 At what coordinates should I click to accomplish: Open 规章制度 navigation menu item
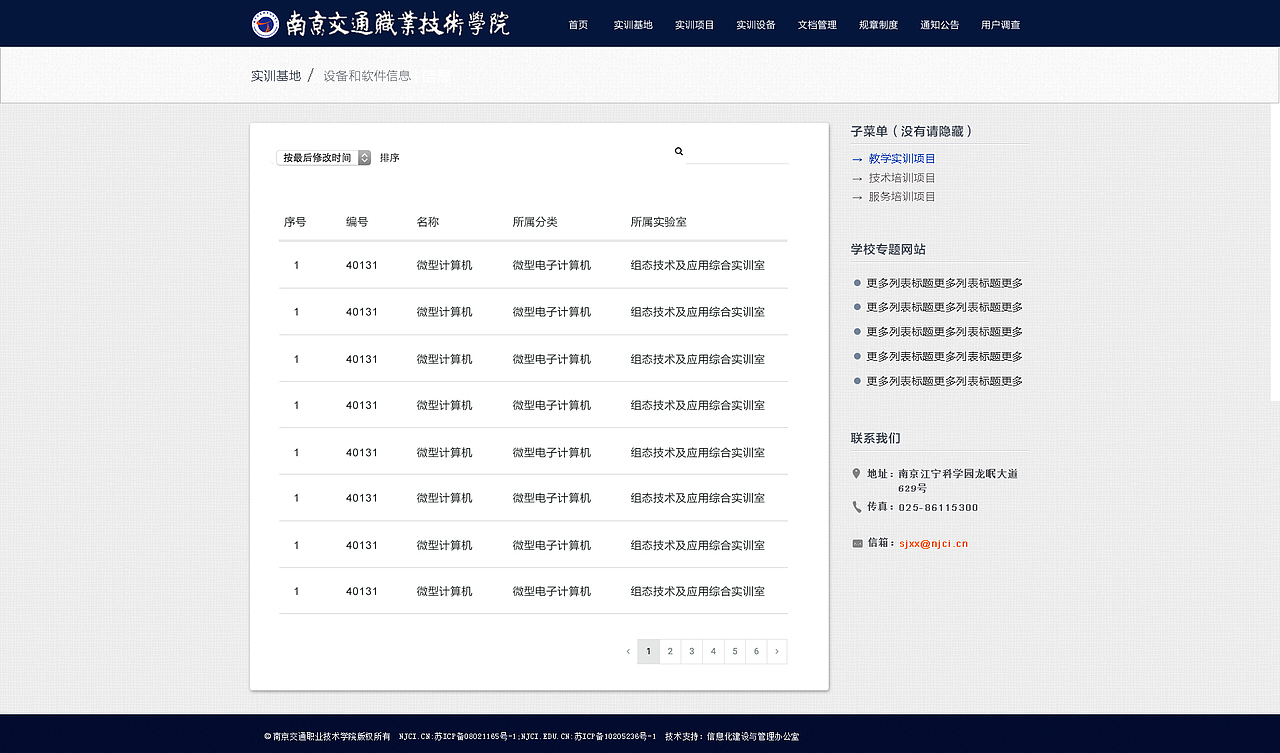(x=878, y=25)
